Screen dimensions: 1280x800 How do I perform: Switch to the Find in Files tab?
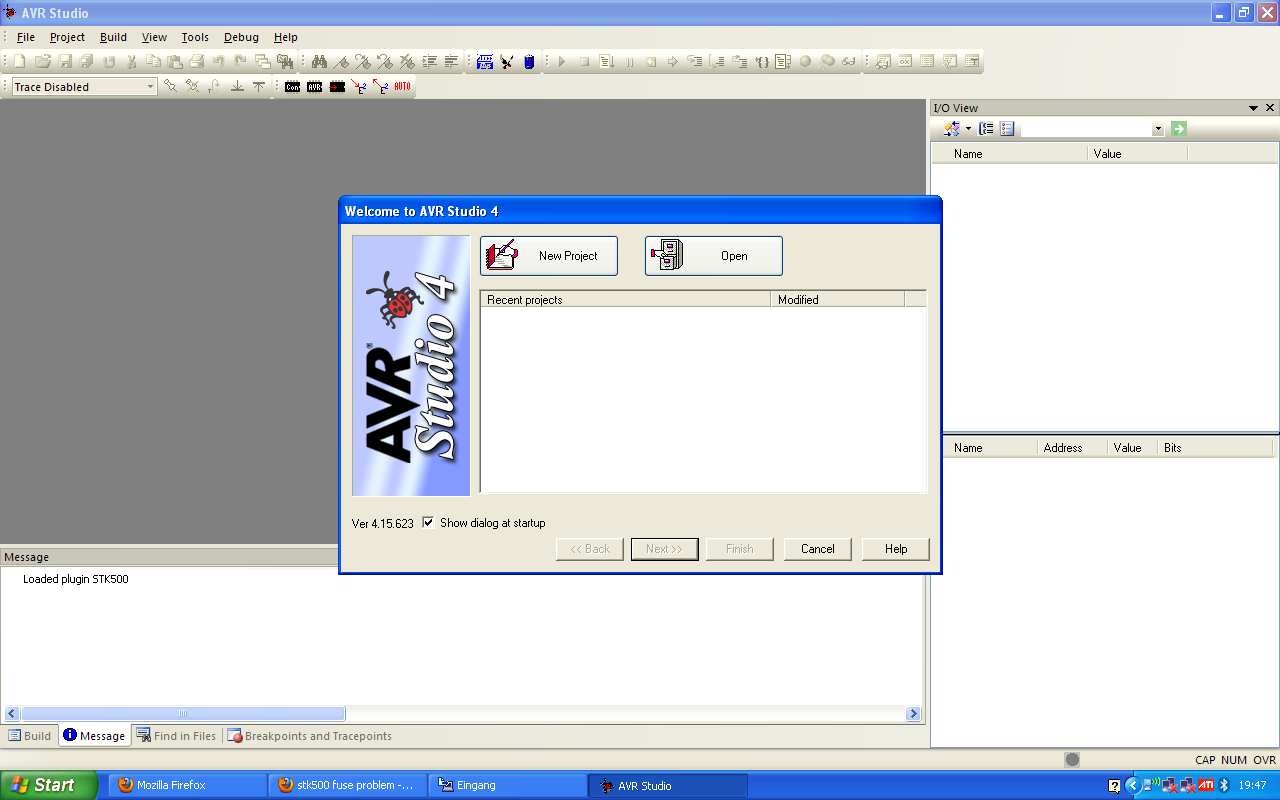[x=176, y=736]
